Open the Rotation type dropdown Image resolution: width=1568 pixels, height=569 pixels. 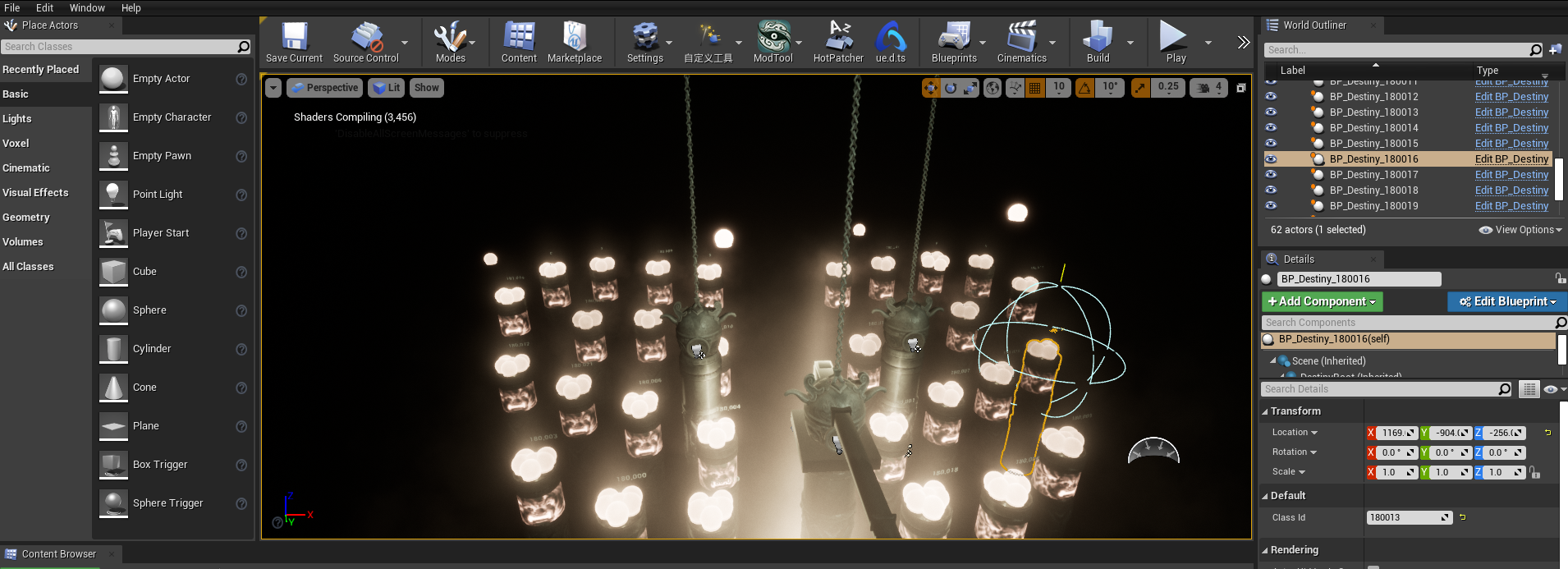(1294, 452)
